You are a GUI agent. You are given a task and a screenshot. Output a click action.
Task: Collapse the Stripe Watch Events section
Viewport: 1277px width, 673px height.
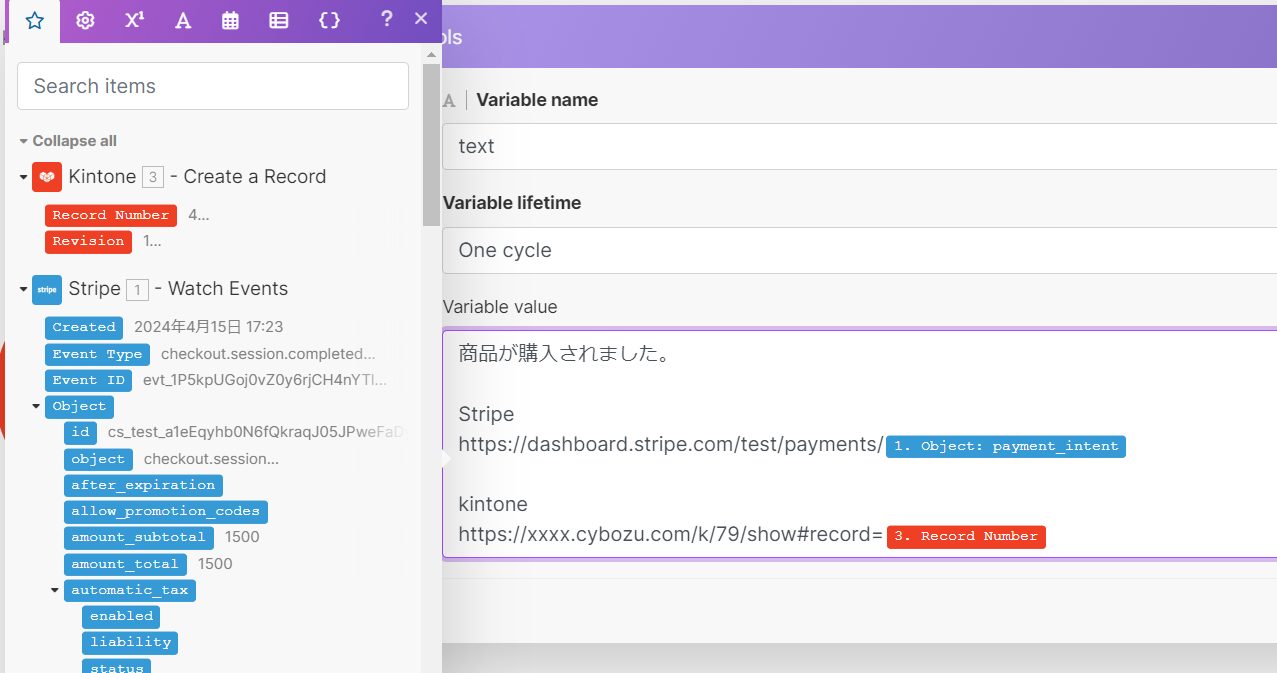click(x=23, y=289)
